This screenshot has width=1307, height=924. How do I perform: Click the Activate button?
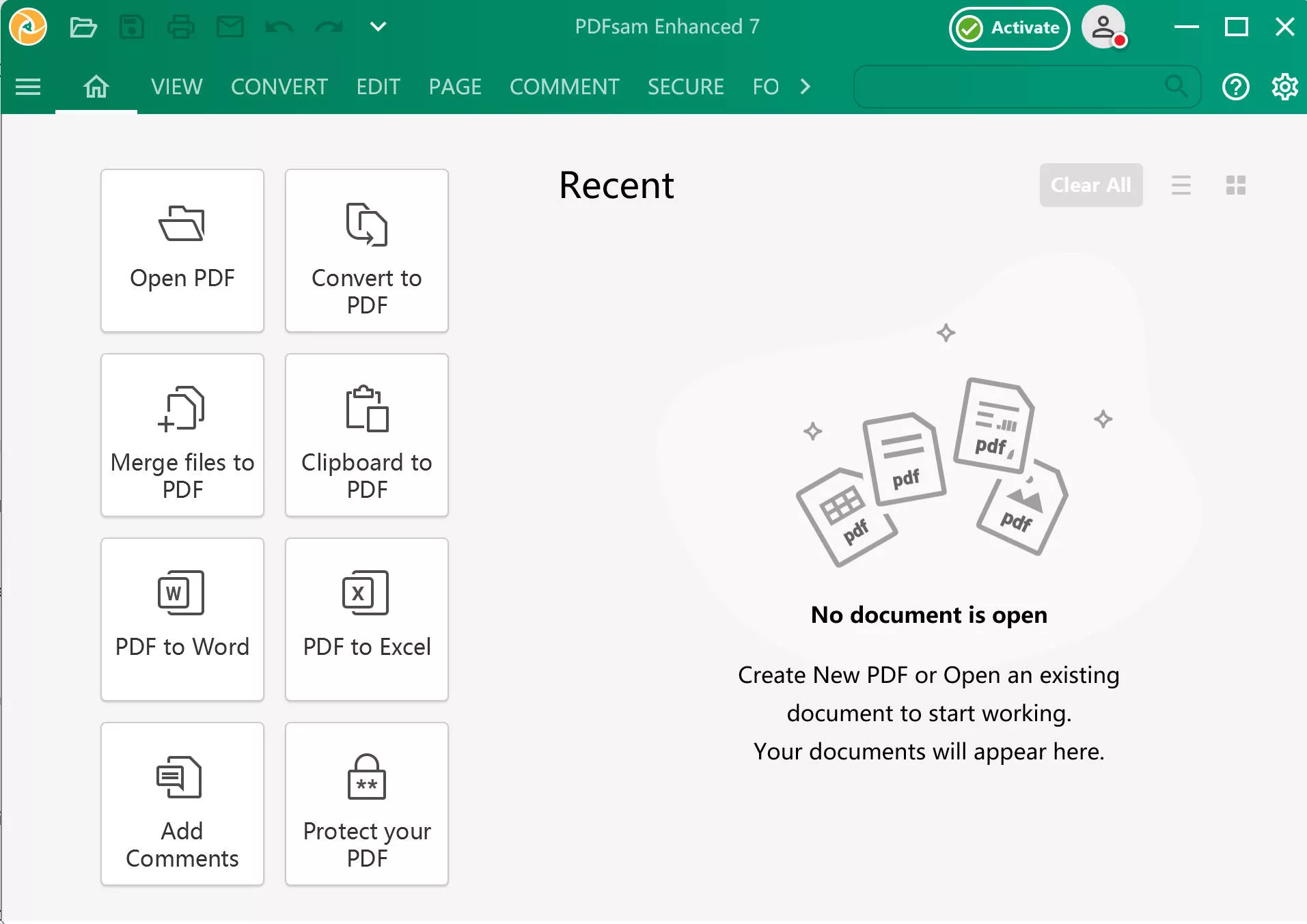1009,28
